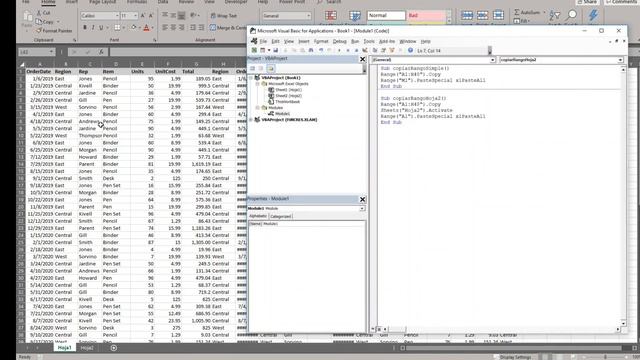Toggle Wrap Text in Excel ribbon
This screenshot has height=360, width=640.
[x=224, y=16]
